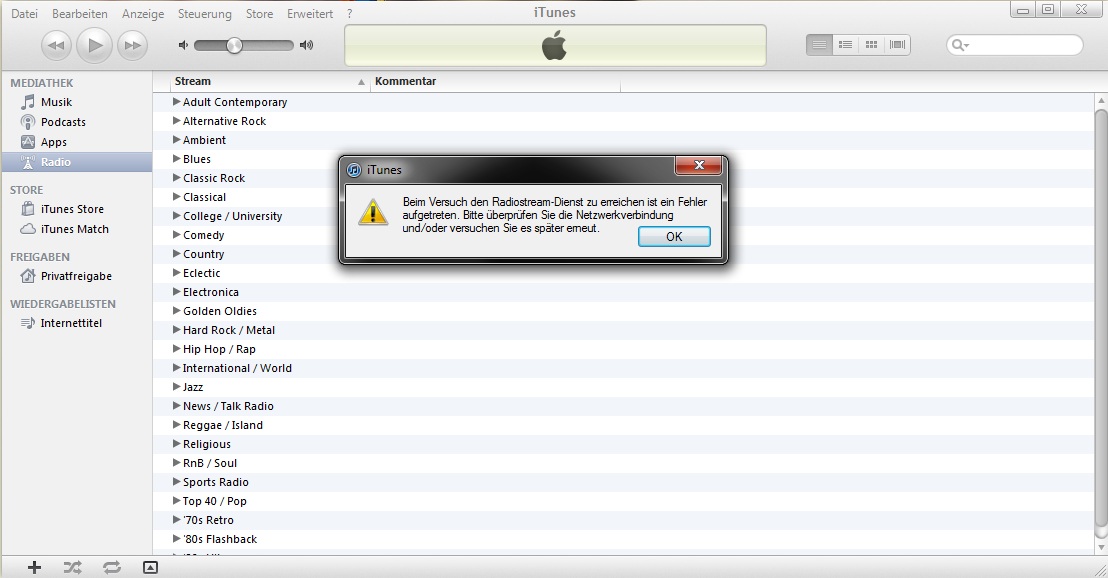
Task: Show the artwork viewer panel
Action: click(150, 567)
